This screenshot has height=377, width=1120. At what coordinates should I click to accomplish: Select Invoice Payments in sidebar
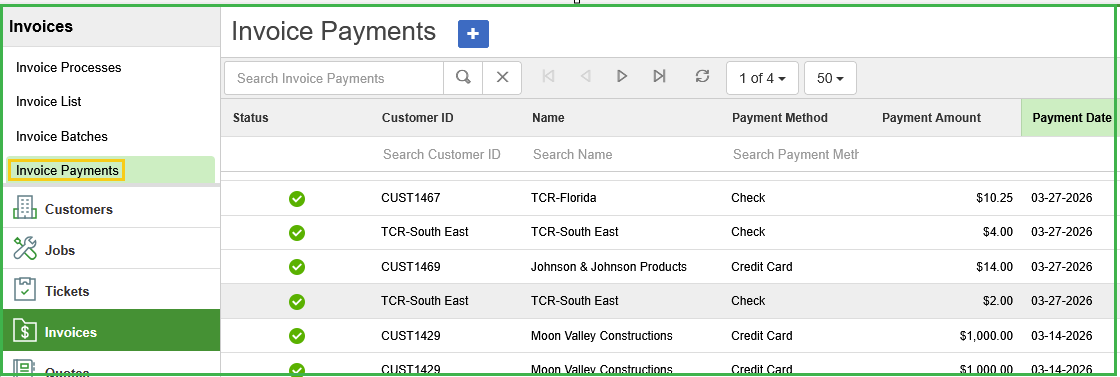(x=67, y=170)
